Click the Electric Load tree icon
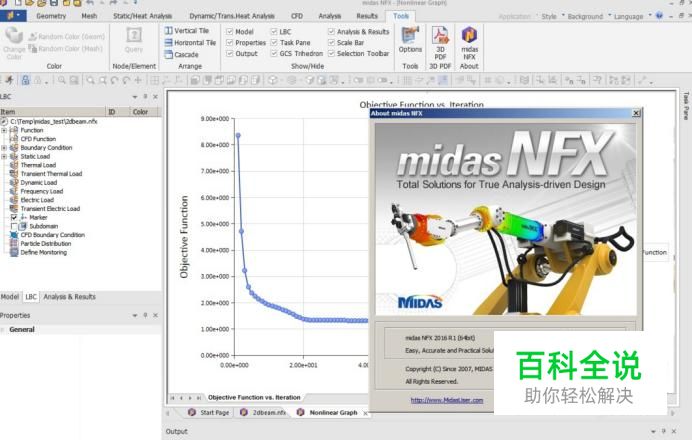692x440 pixels. tap(14, 199)
